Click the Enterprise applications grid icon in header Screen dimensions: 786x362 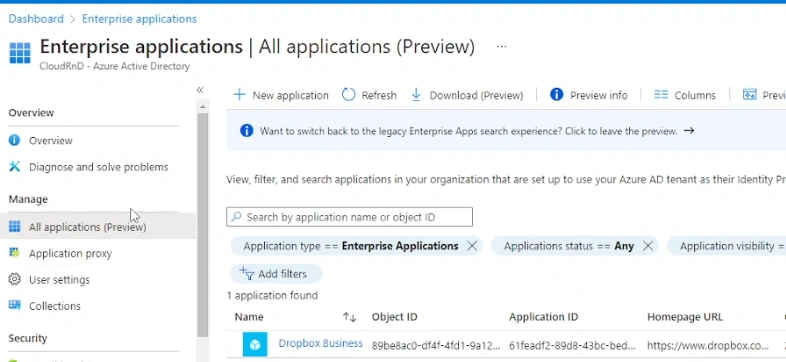click(x=20, y=53)
